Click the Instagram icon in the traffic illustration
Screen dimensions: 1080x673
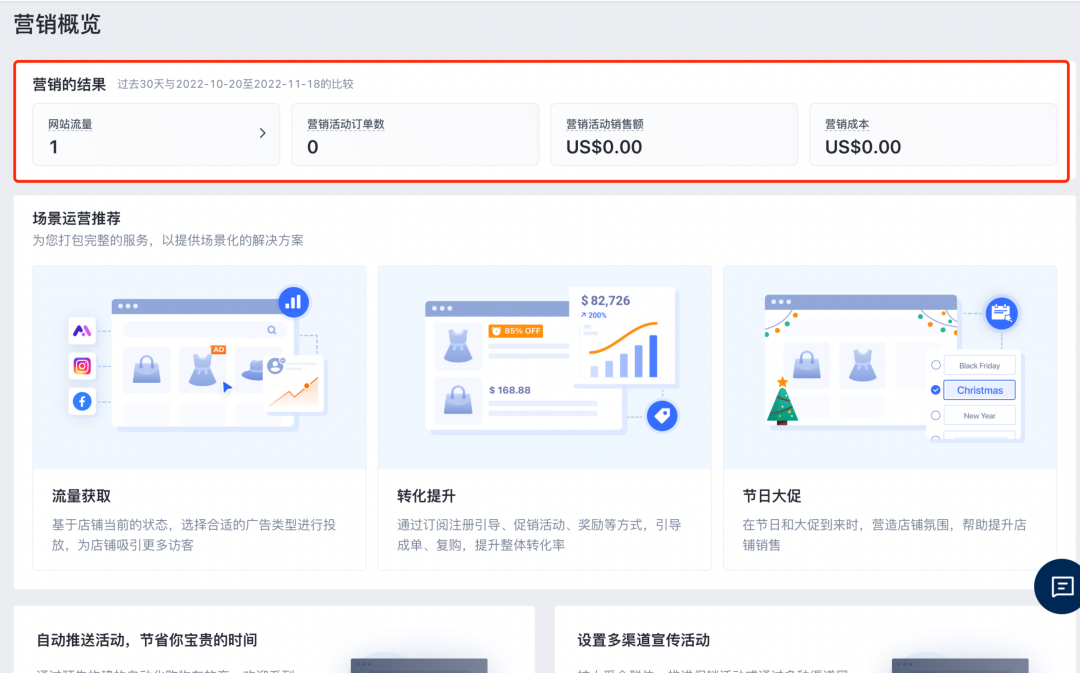point(81,366)
